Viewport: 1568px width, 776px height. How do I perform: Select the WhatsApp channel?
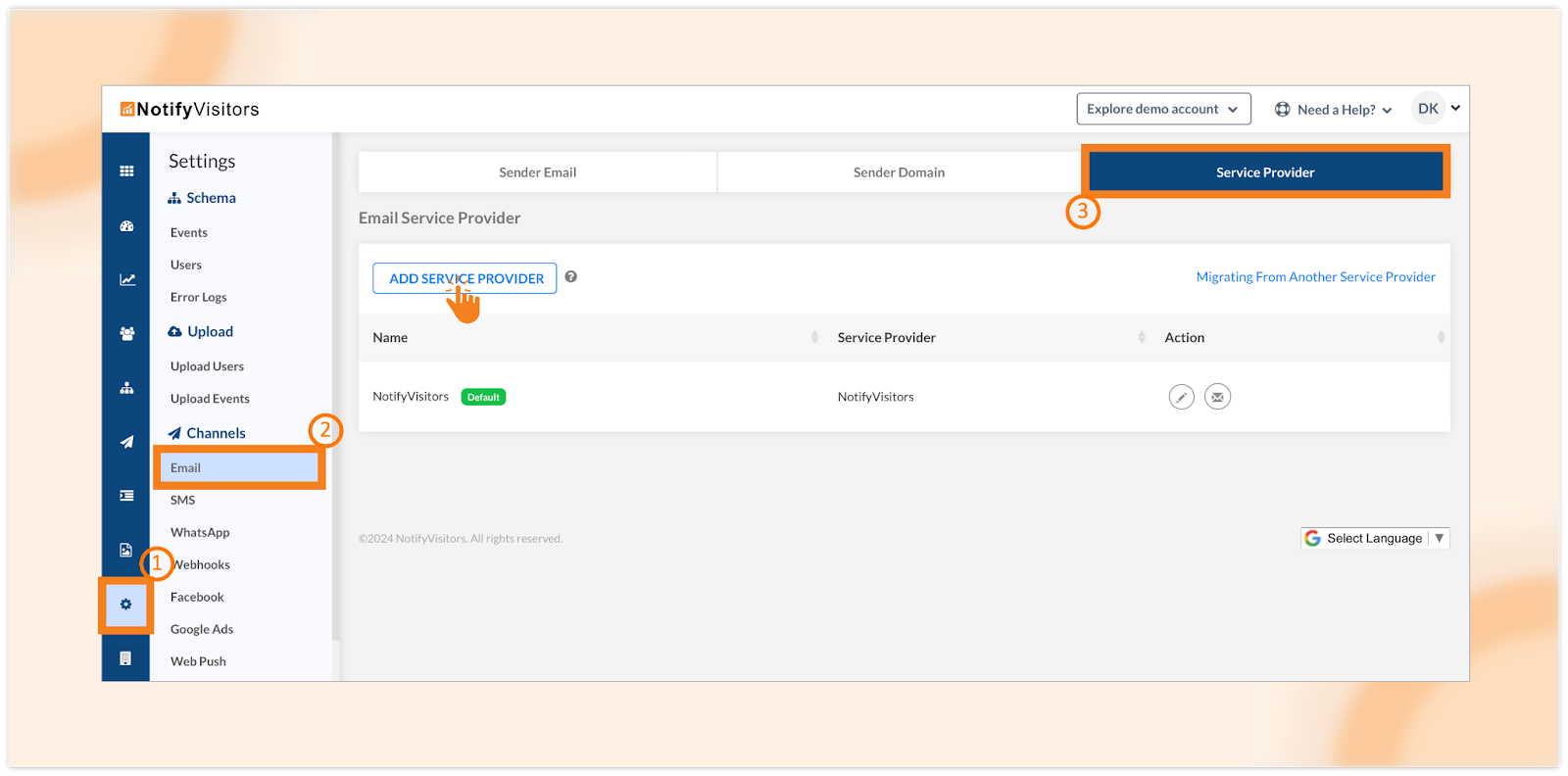[200, 532]
